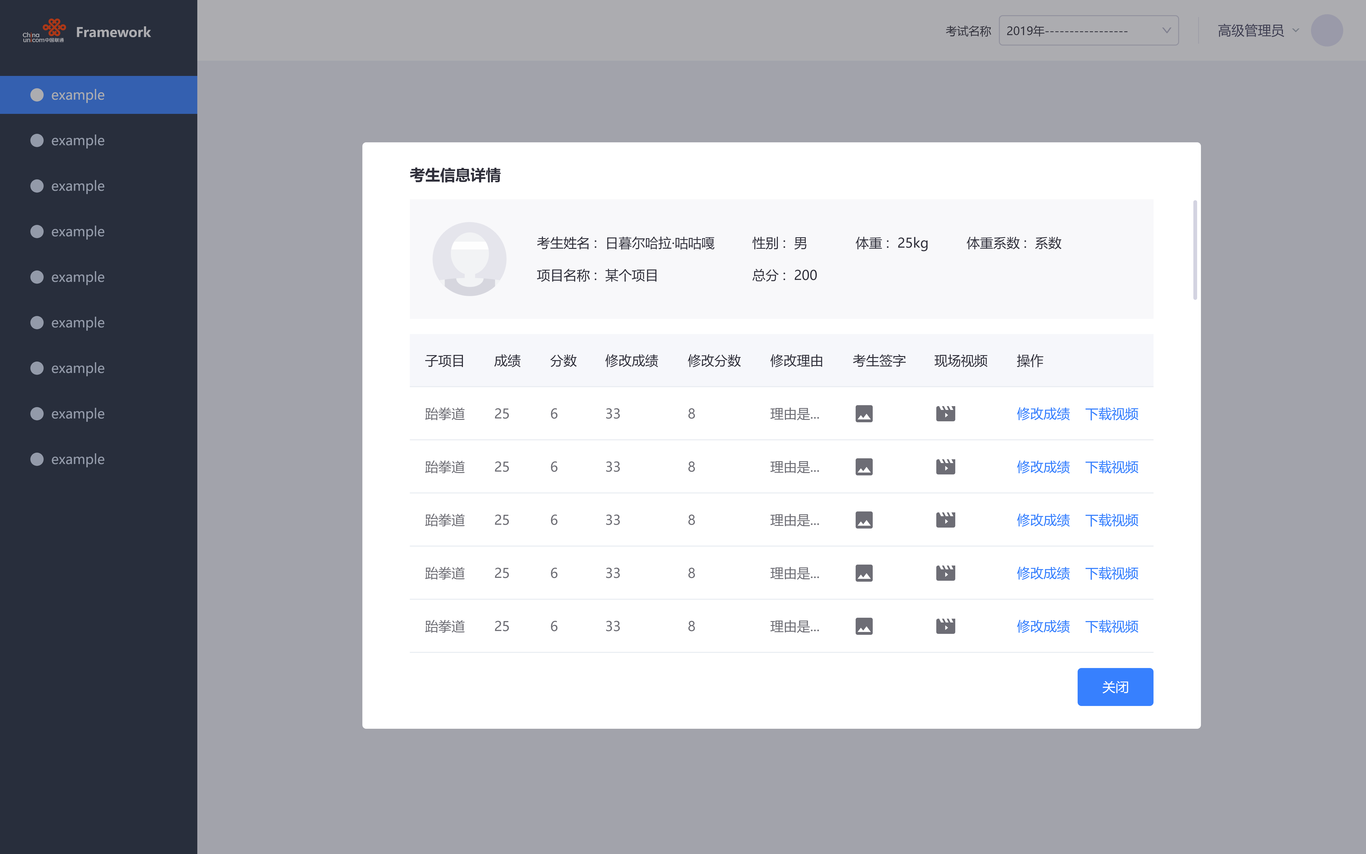Image resolution: width=1366 pixels, height=854 pixels.
Task: Click the 修改分数 column header
Action: pyautogui.click(x=714, y=361)
